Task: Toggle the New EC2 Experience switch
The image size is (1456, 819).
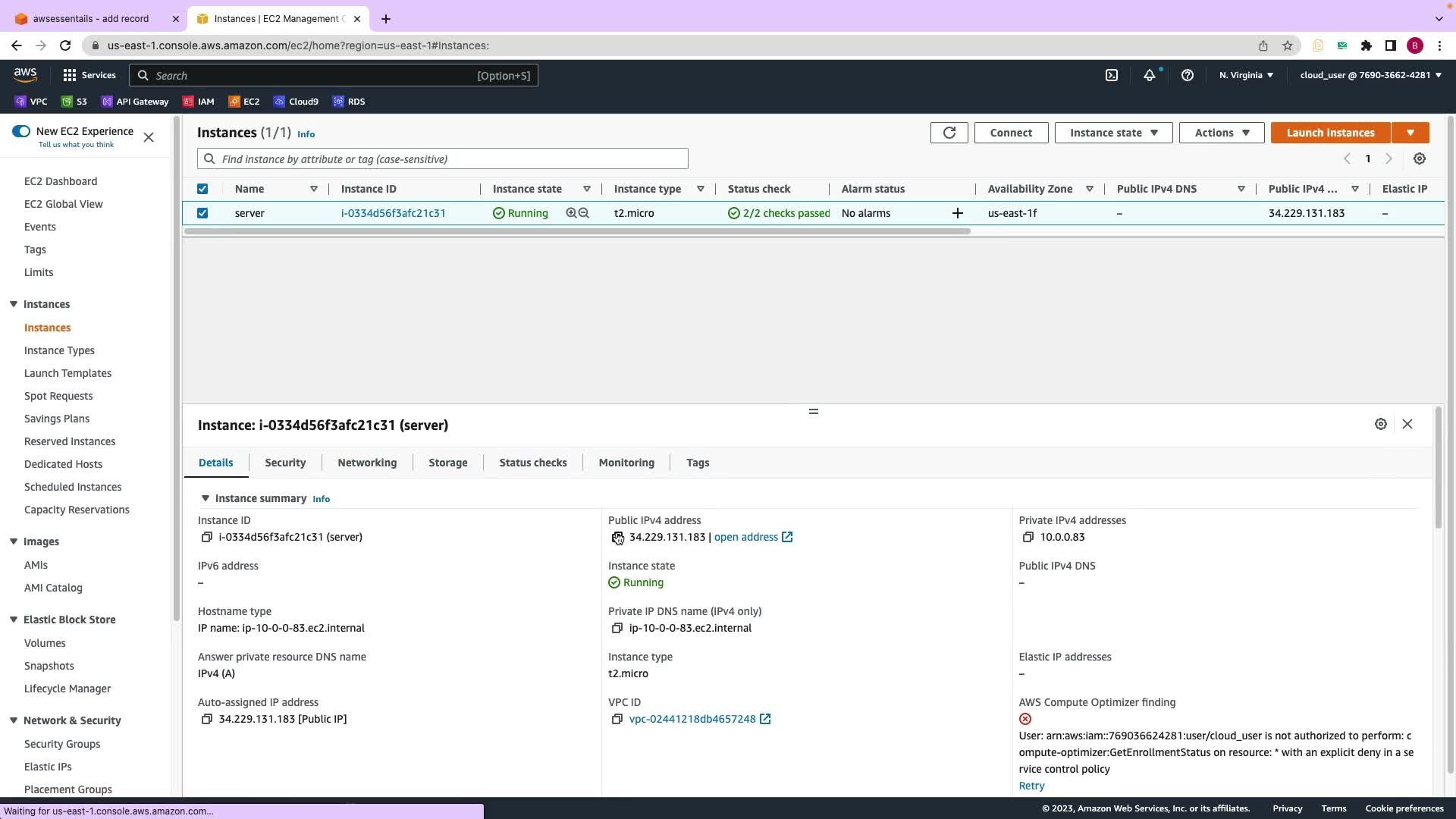Action: point(21,131)
